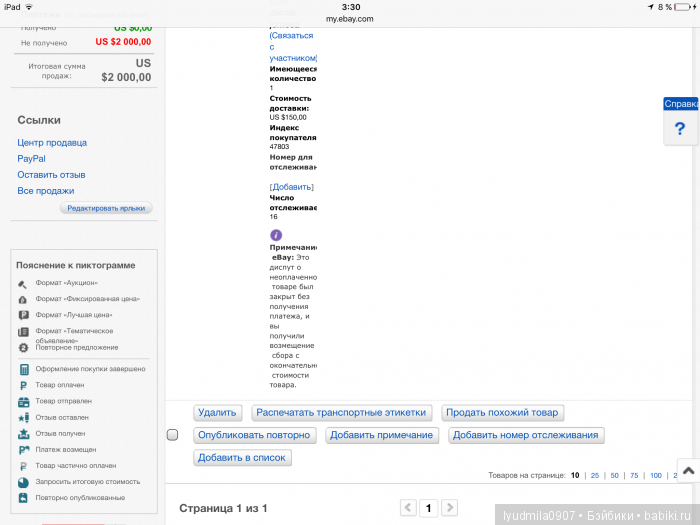Open help via the question mark icon
Viewport: 700px width, 525px height.
680,128
